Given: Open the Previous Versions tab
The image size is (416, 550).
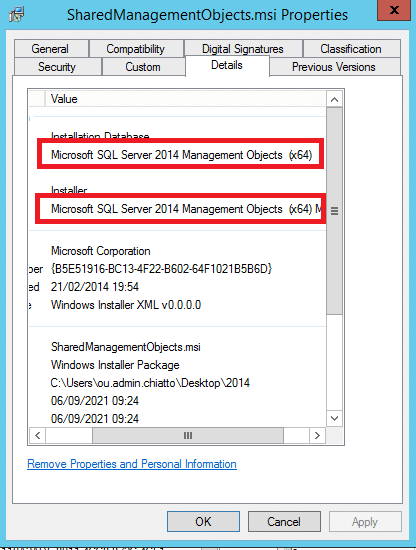Looking at the screenshot, I should tap(334, 67).
